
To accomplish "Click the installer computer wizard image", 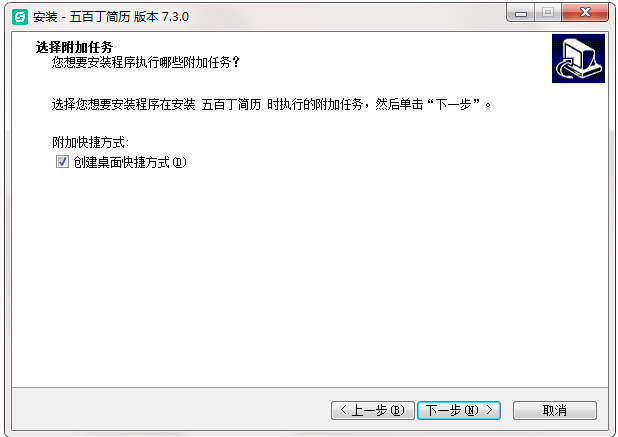I will point(578,58).
